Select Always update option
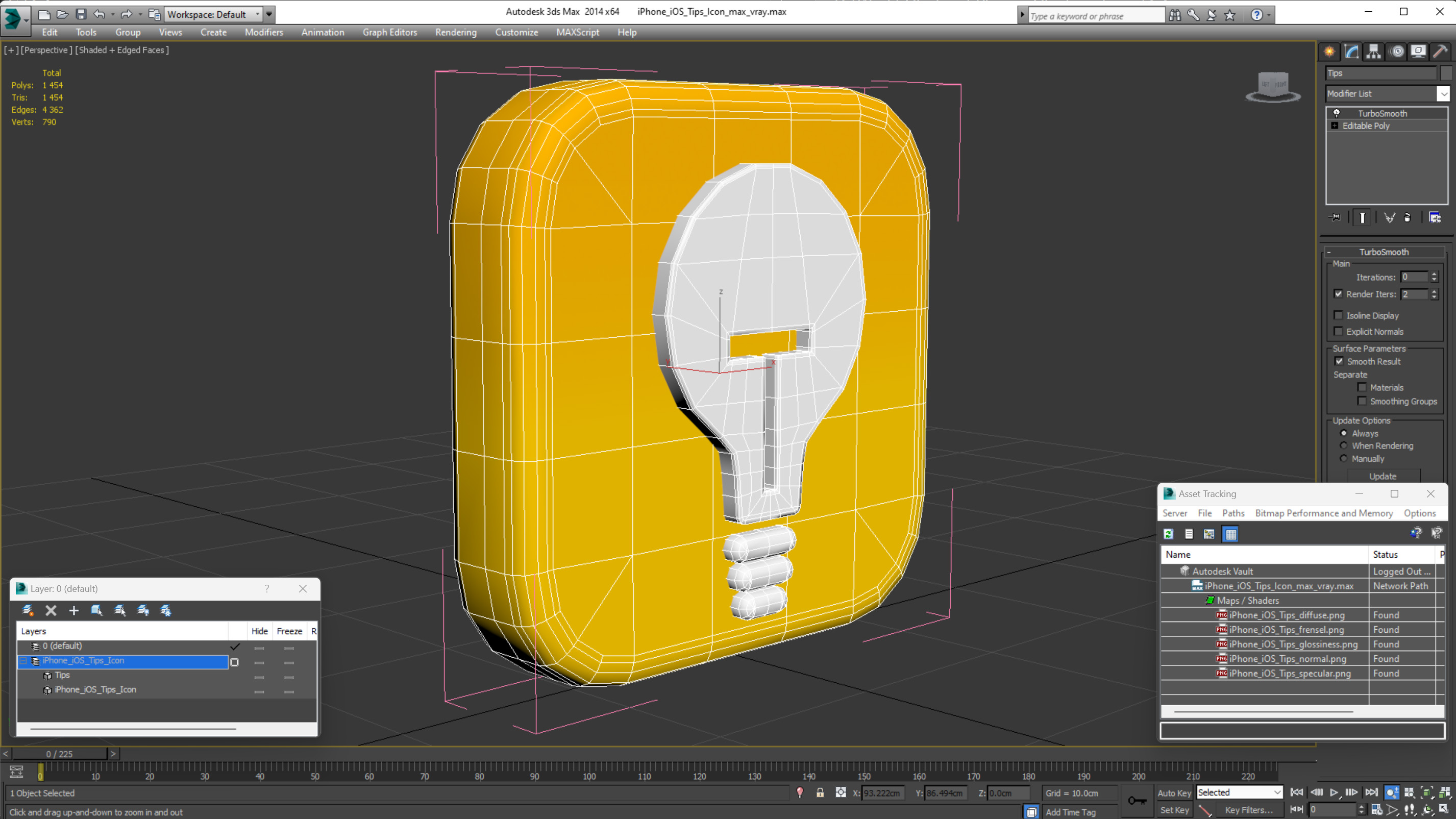This screenshot has height=819, width=1456. point(1344,433)
